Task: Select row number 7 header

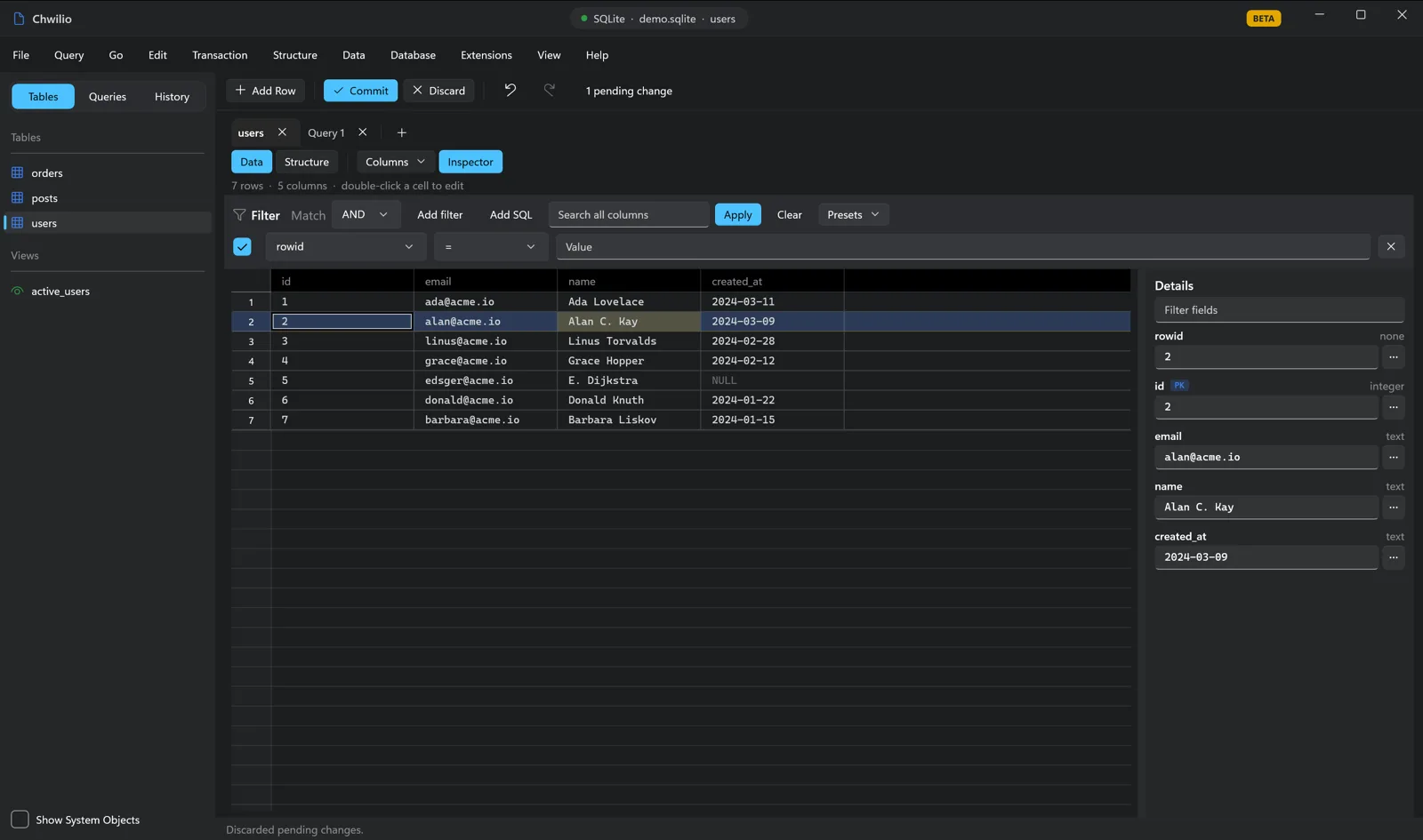Action: point(251,420)
